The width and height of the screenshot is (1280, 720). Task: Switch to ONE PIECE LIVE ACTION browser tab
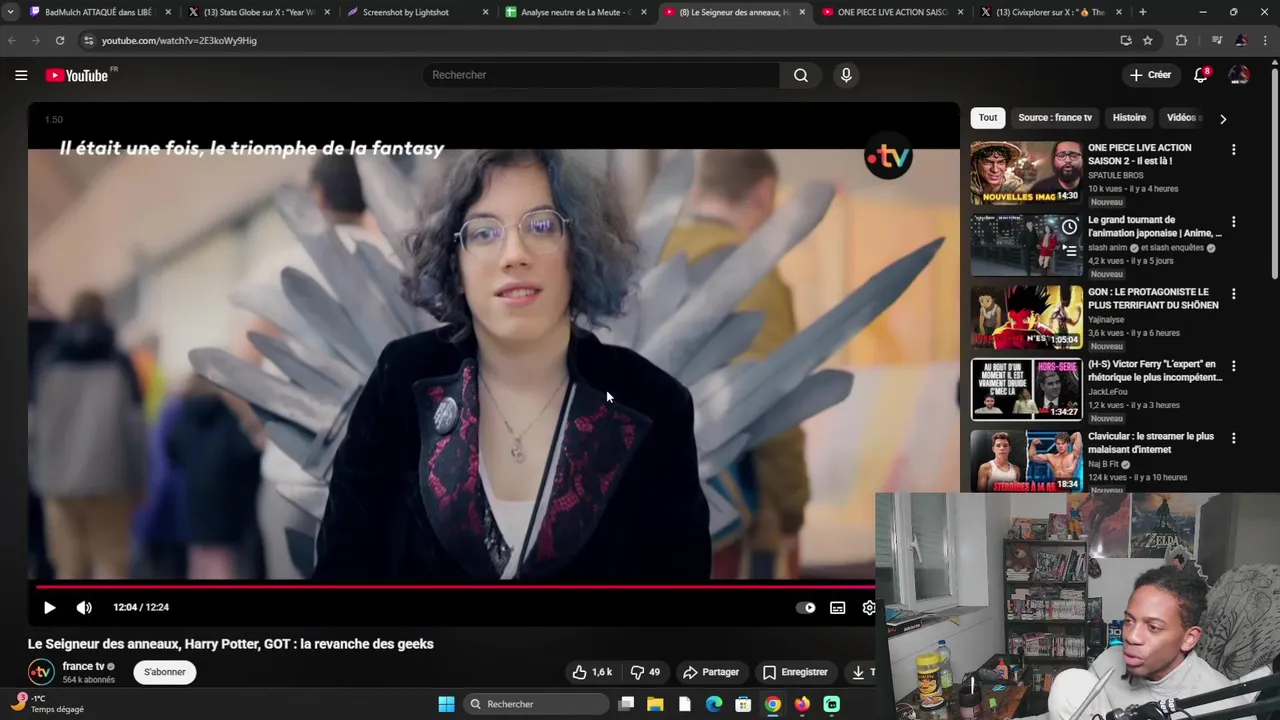892,12
